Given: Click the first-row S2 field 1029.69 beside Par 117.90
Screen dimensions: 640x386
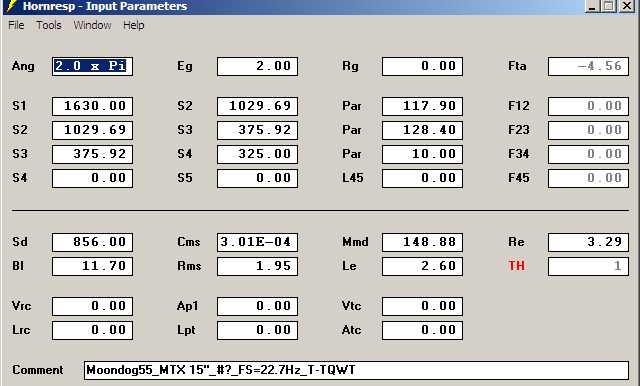Looking at the screenshot, I should point(258,106).
